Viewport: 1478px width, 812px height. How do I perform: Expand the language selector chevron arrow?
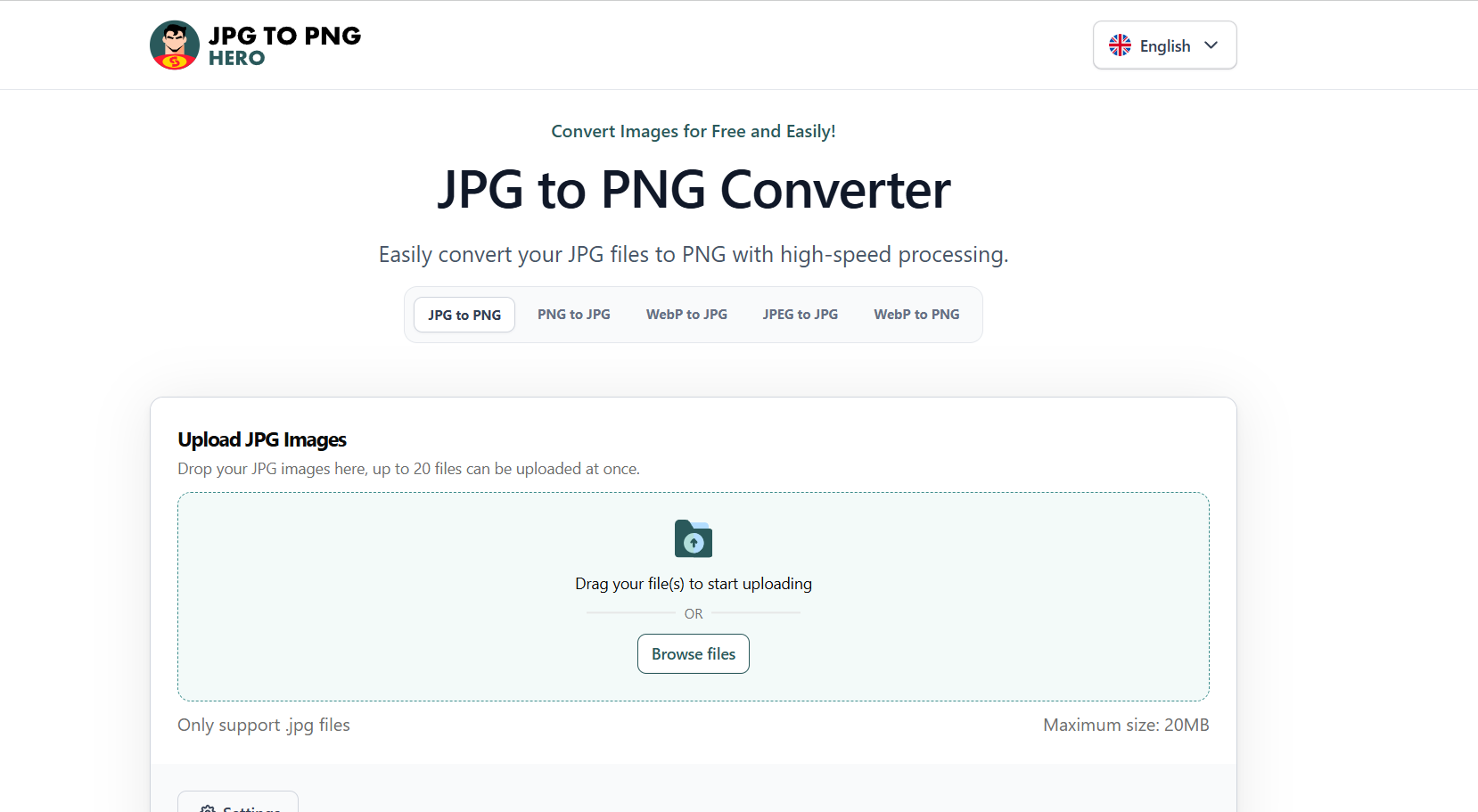(1211, 45)
